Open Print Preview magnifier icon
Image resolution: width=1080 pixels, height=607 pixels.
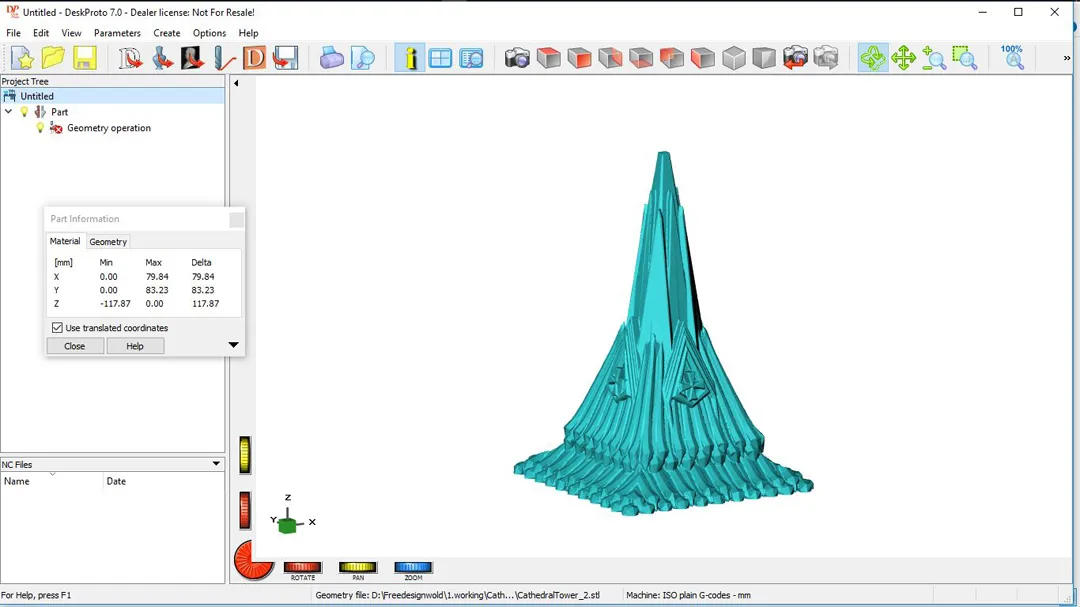coord(362,58)
